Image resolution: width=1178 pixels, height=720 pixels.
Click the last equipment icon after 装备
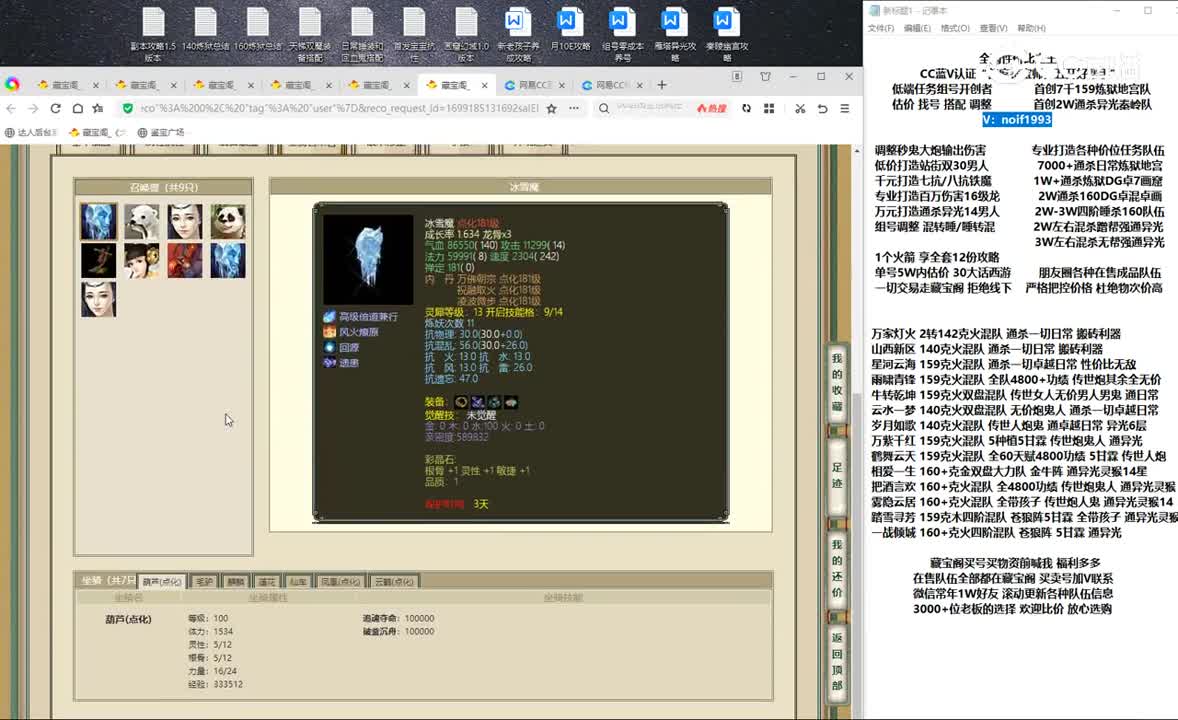click(511, 402)
